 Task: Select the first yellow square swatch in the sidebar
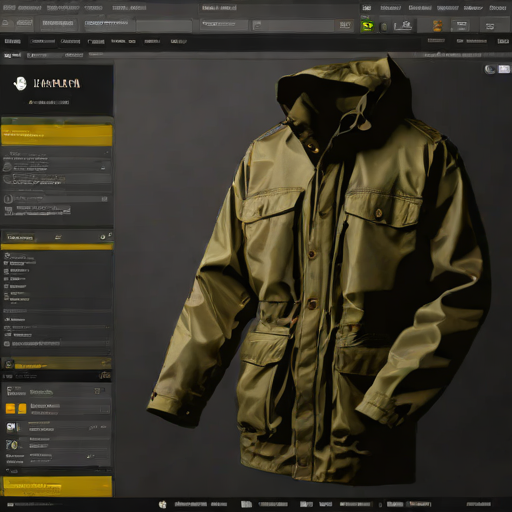click(x=10, y=408)
